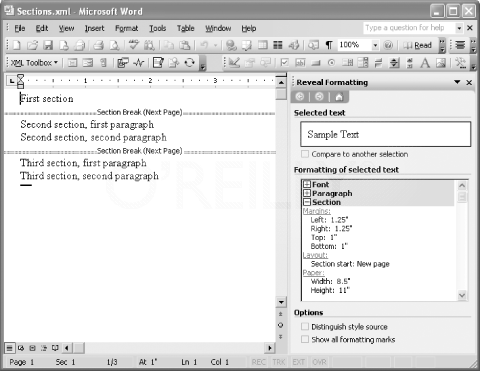The image size is (481, 371).
Task: Open the Zoom 100% dropdown arrow
Action: pyautogui.click(x=375, y=45)
